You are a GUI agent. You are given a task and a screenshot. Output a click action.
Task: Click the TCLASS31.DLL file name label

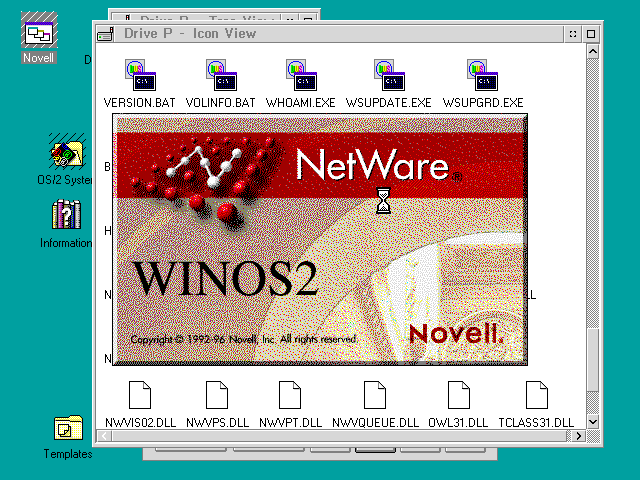(536, 422)
